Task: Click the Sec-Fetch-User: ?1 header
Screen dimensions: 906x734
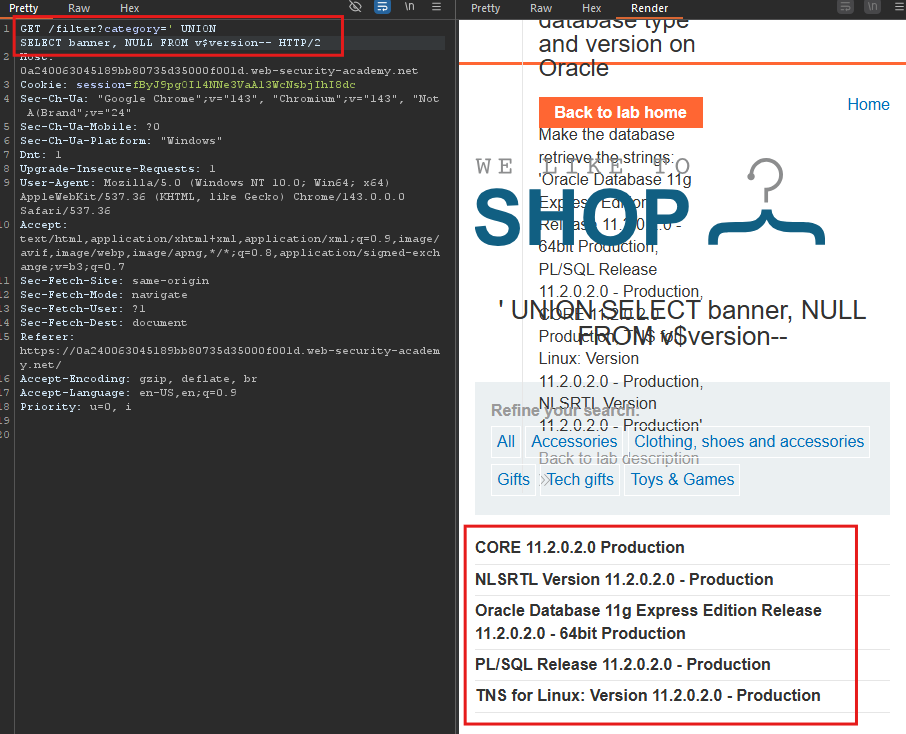Action: tap(83, 309)
